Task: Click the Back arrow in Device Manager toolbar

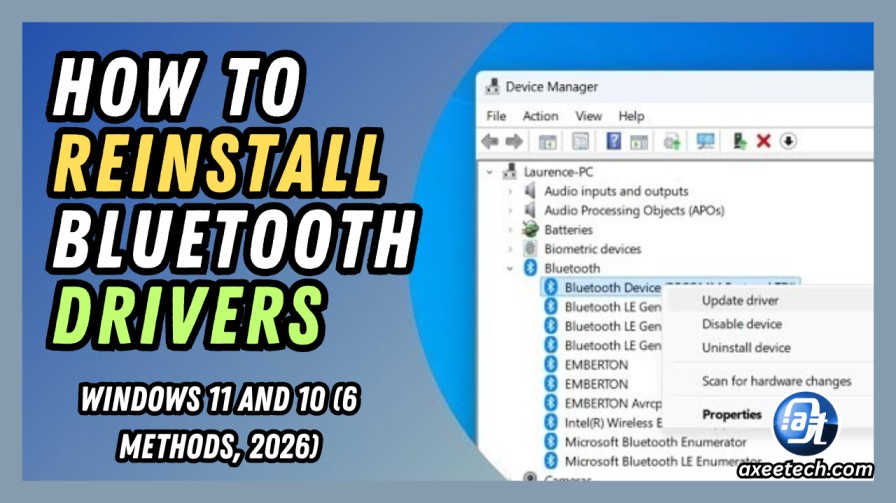Action: [x=490, y=141]
